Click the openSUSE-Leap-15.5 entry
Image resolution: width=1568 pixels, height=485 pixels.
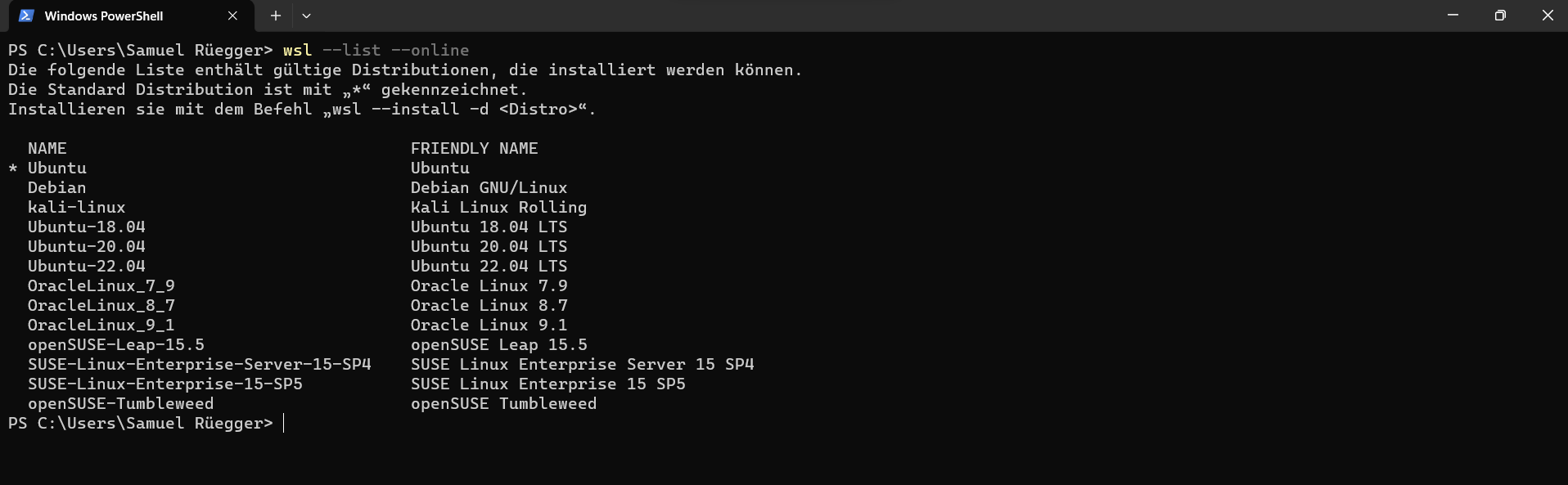pos(115,344)
